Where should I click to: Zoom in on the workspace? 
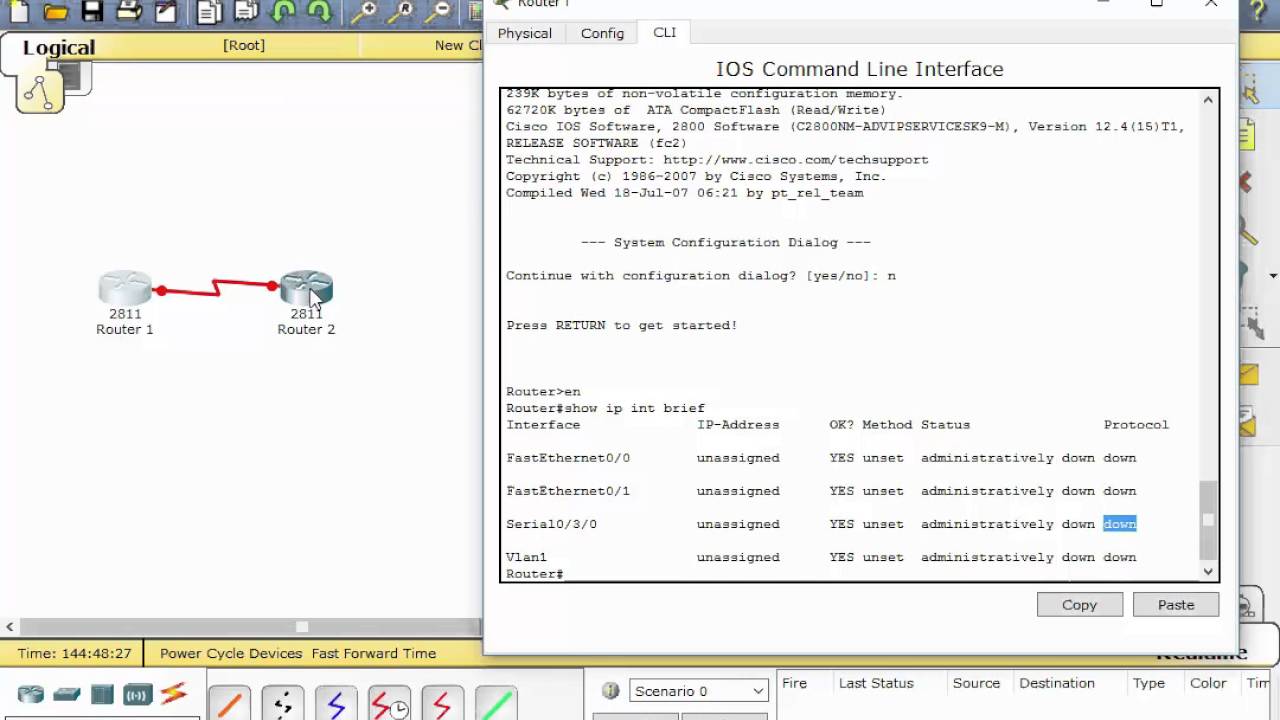click(x=363, y=12)
